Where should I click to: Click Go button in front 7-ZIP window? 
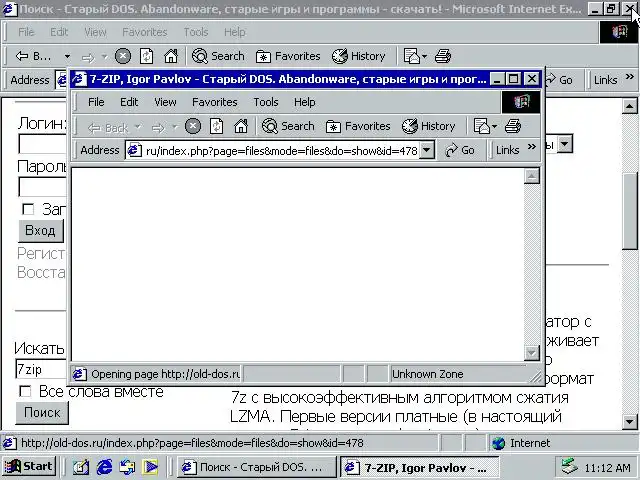click(x=460, y=150)
